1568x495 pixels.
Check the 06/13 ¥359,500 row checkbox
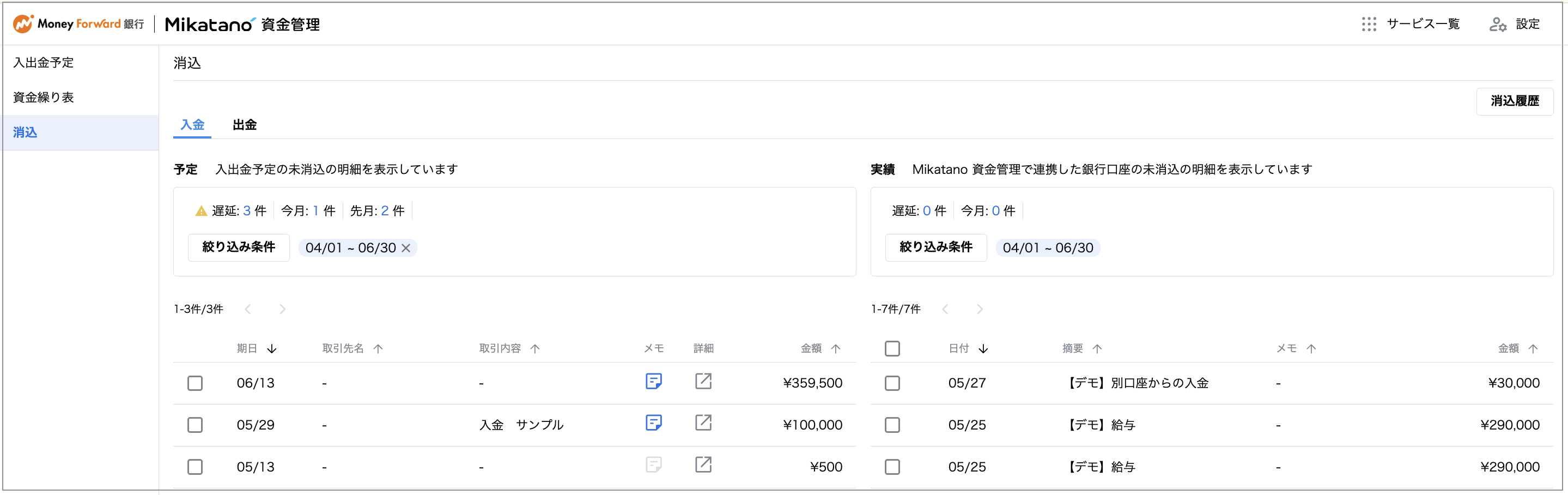tap(195, 383)
